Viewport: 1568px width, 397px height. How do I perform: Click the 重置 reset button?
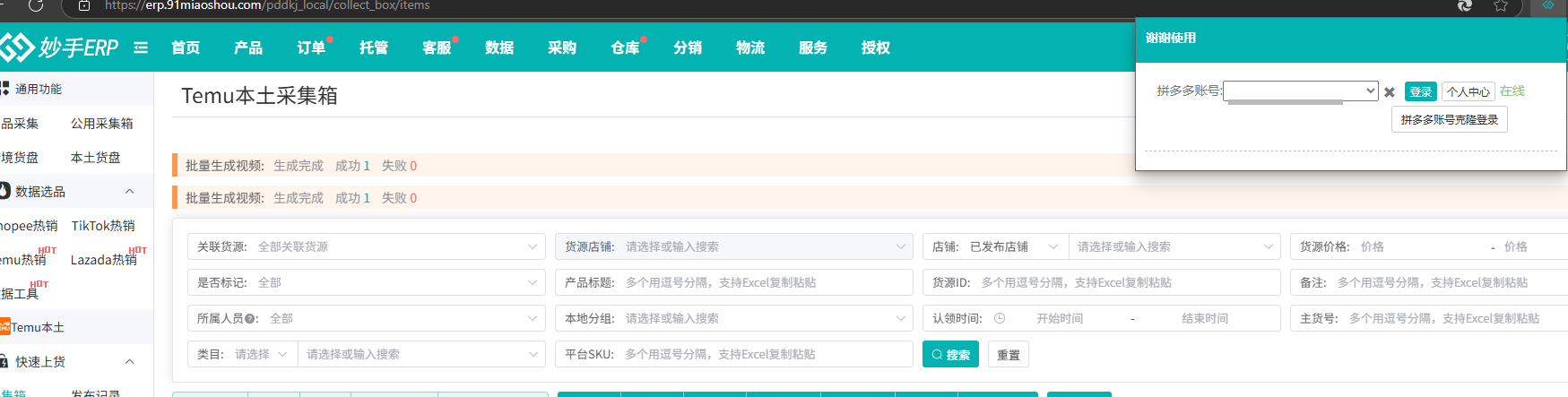pos(1009,355)
